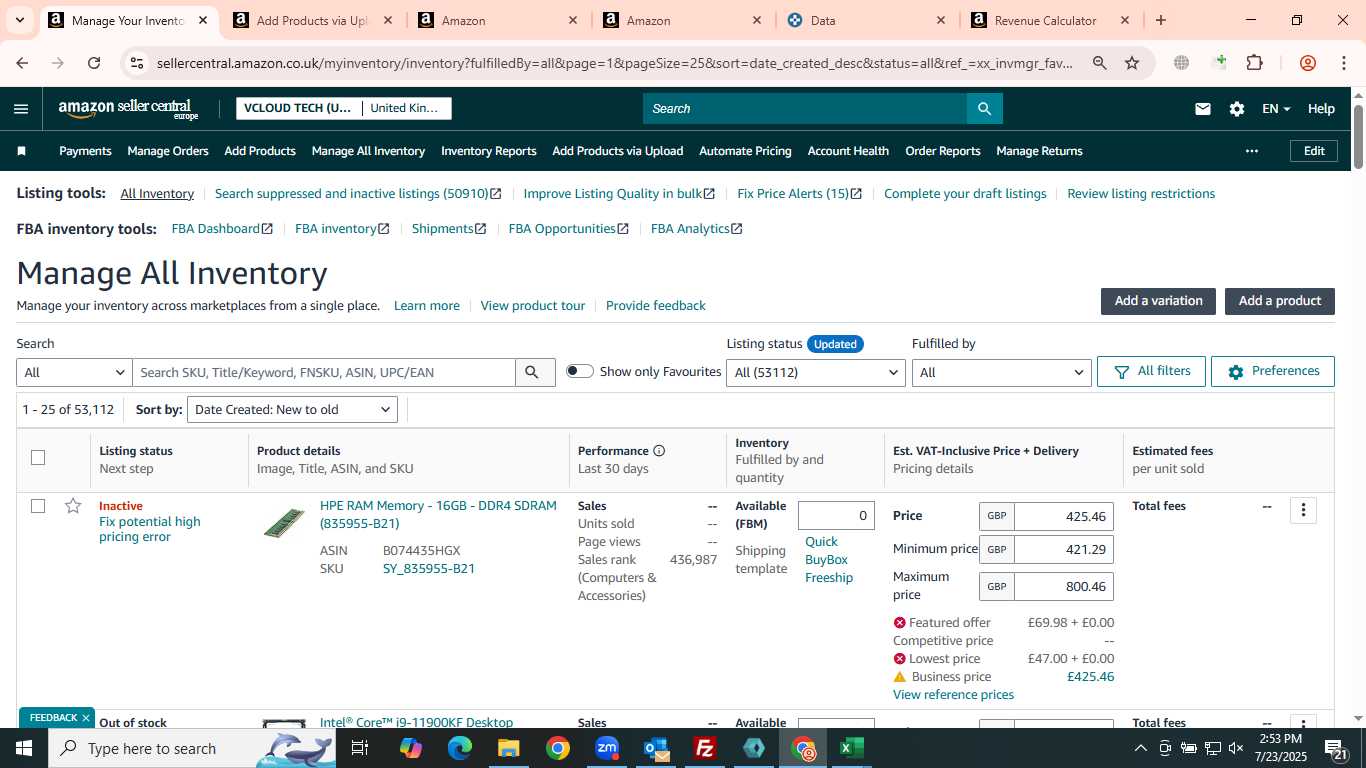
Task: Click View reference prices link
Action: coord(953,695)
